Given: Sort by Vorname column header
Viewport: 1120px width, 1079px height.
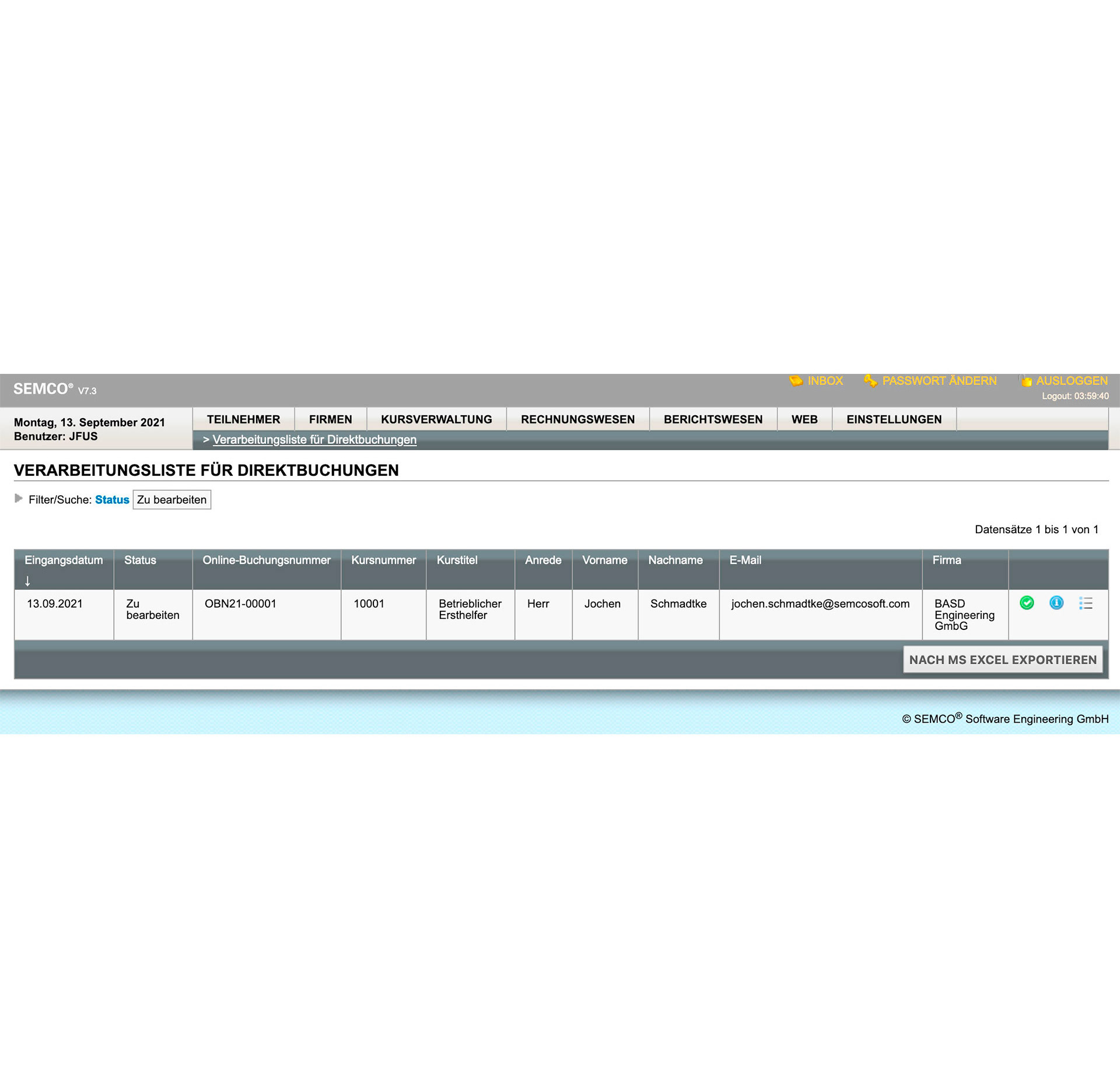Looking at the screenshot, I should tap(604, 560).
